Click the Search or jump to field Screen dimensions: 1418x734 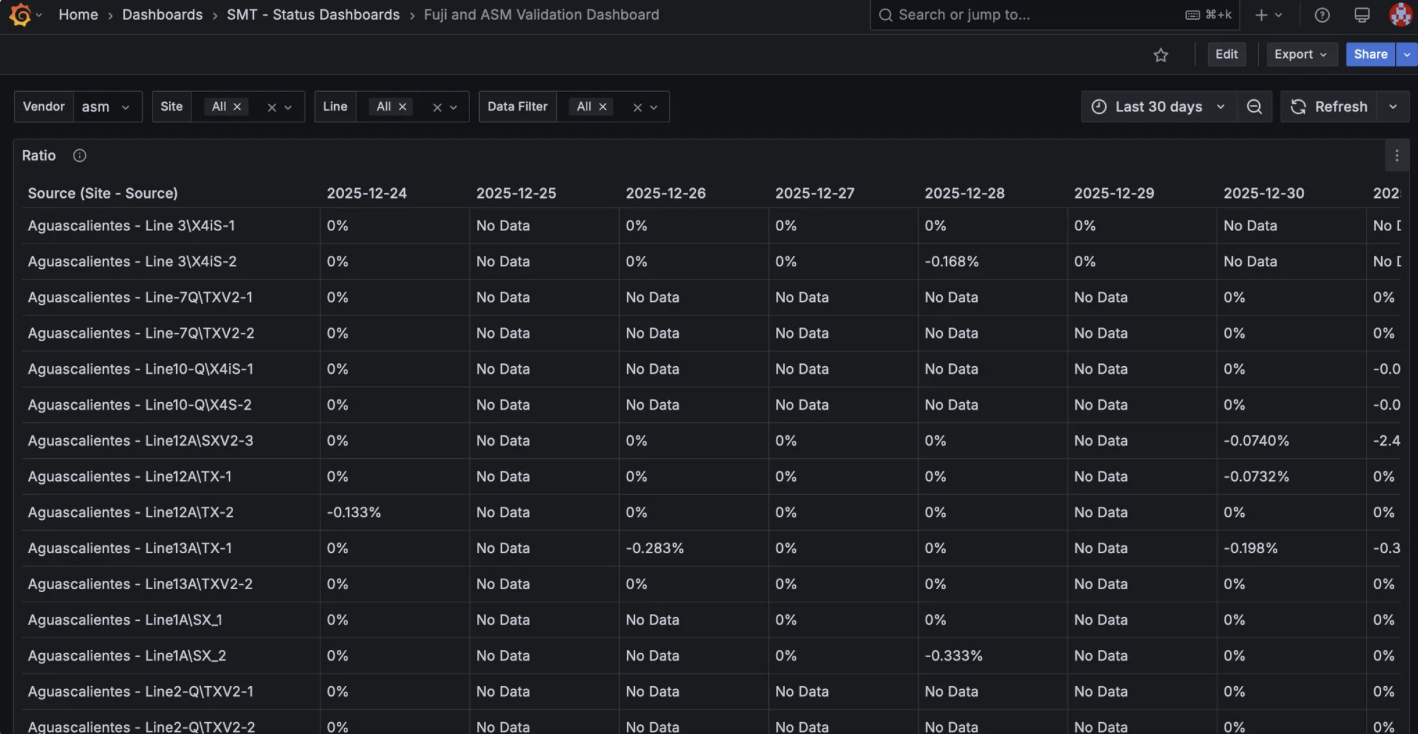(1000, 14)
